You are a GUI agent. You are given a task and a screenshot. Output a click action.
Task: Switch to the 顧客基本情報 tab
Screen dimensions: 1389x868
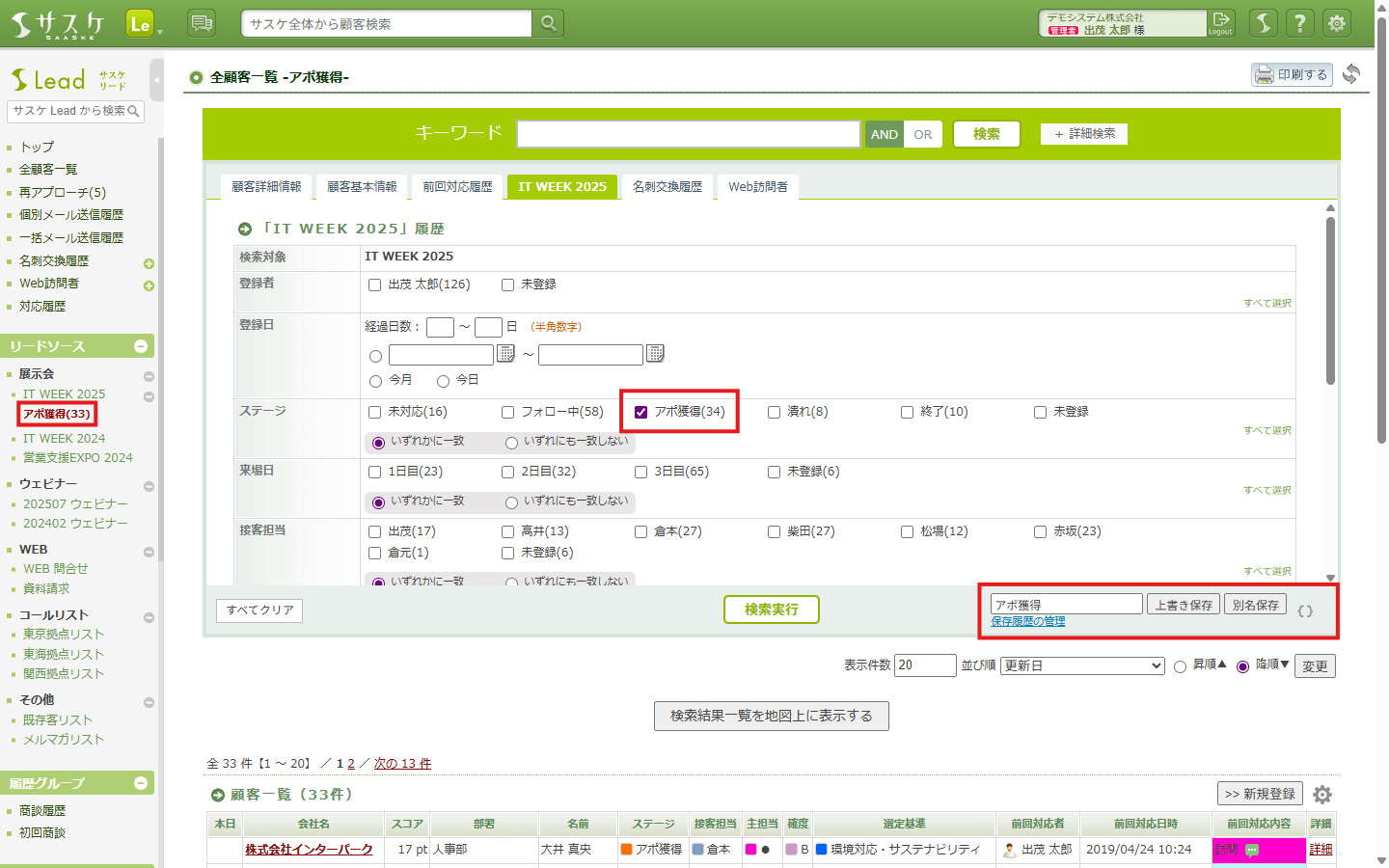pyautogui.click(x=362, y=187)
